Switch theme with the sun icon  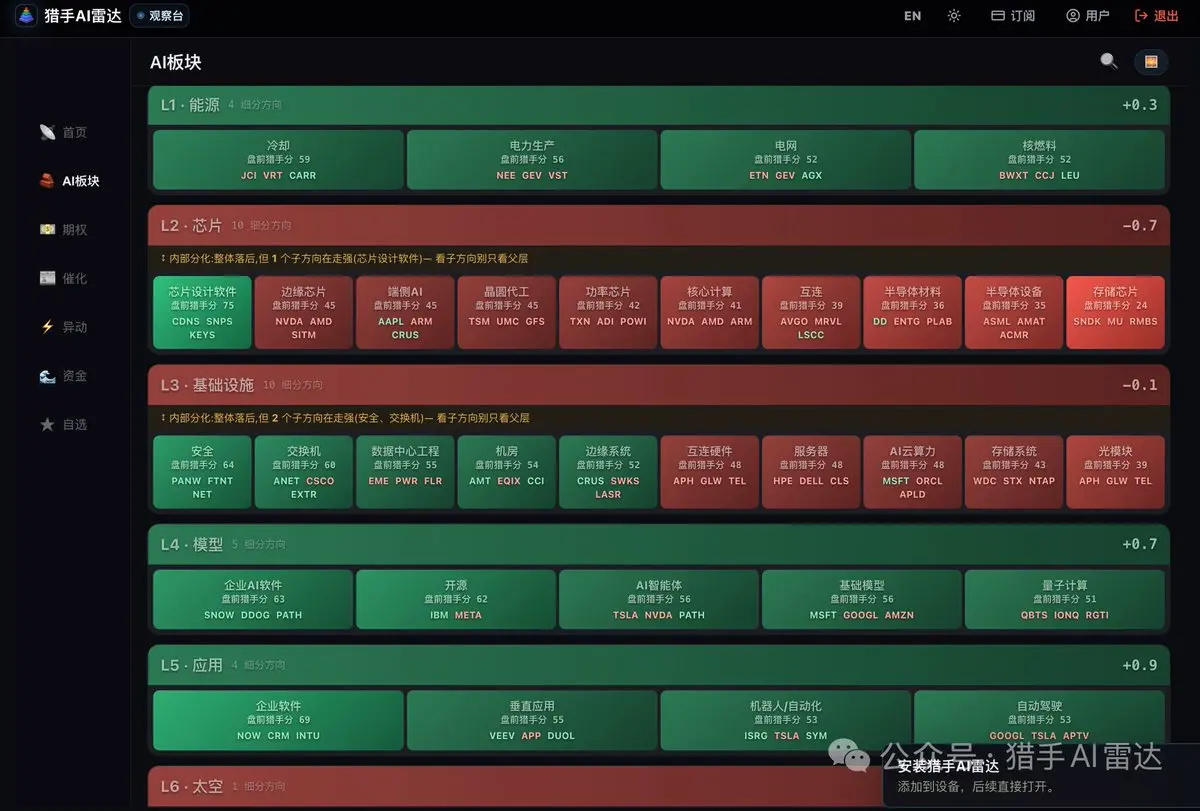(954, 15)
